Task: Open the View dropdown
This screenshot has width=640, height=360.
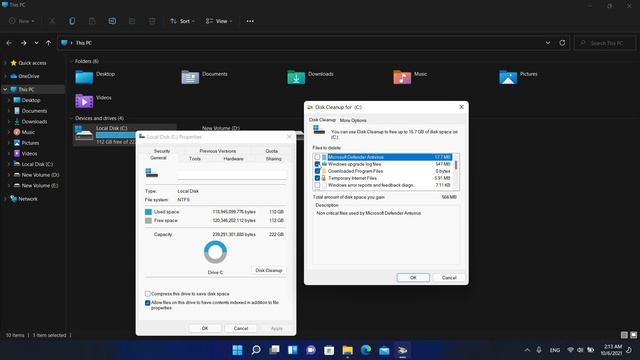Action: pyautogui.click(x=219, y=21)
